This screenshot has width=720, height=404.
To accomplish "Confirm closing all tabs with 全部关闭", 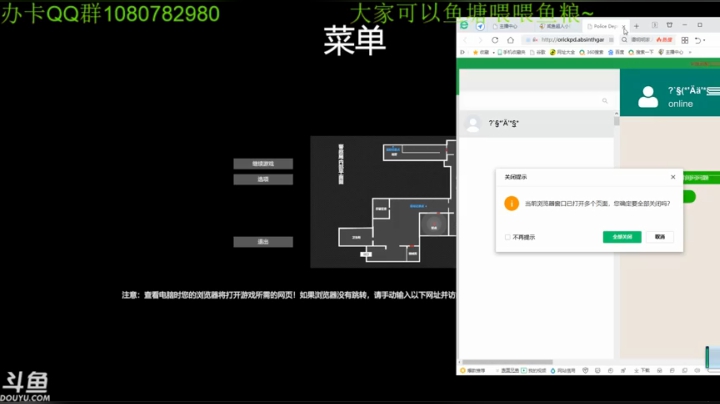I will [x=622, y=237].
